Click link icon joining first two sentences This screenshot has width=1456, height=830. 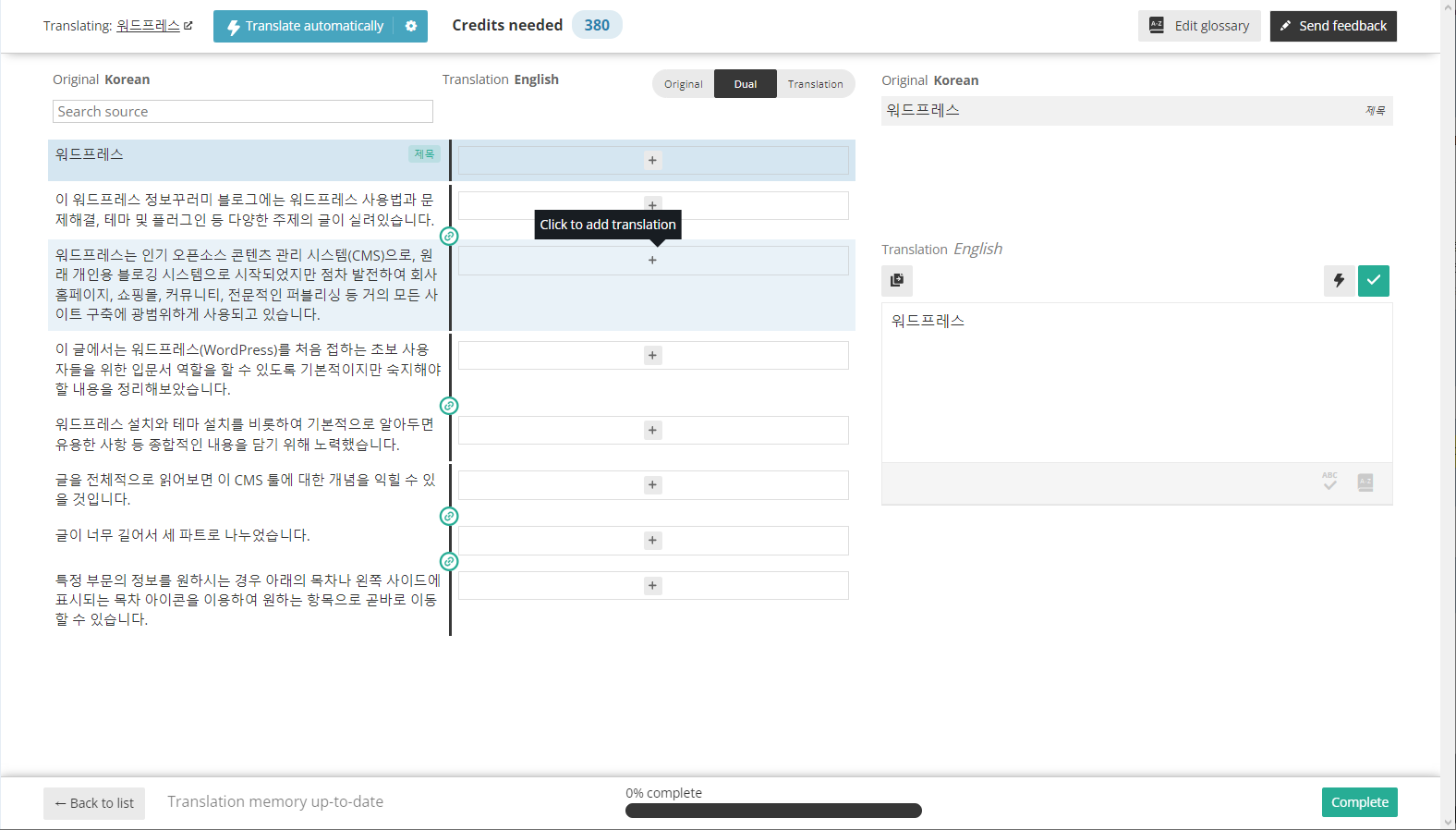(x=449, y=236)
